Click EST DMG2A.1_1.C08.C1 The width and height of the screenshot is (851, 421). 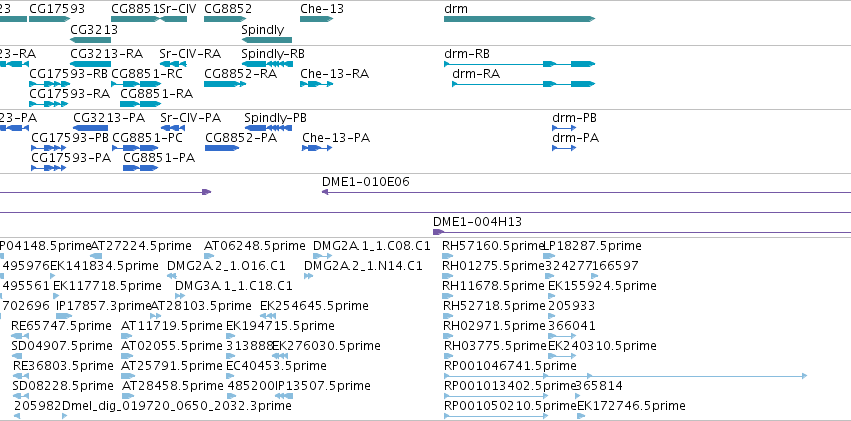click(372, 246)
